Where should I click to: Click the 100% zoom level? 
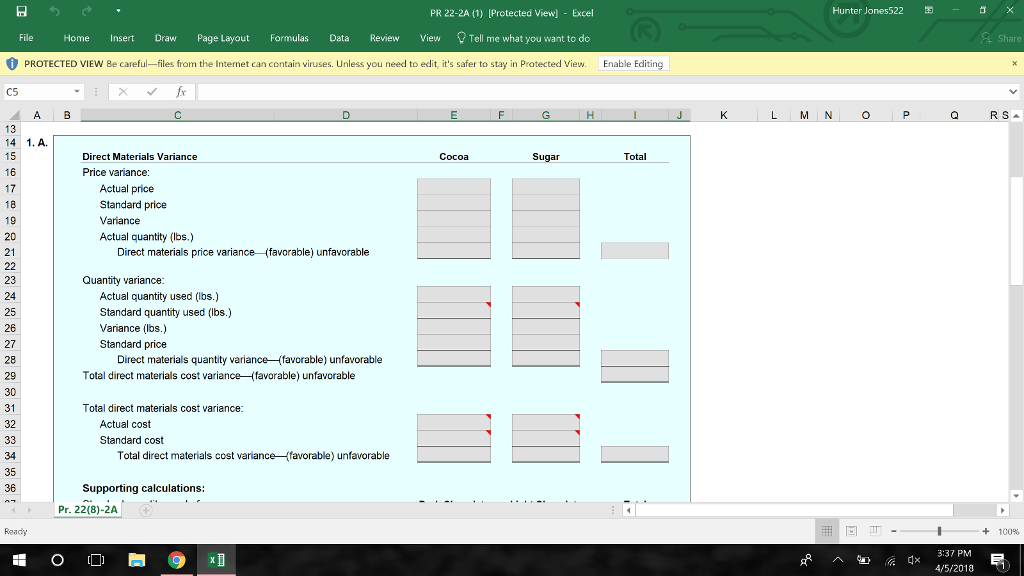pyautogui.click(x=1008, y=532)
